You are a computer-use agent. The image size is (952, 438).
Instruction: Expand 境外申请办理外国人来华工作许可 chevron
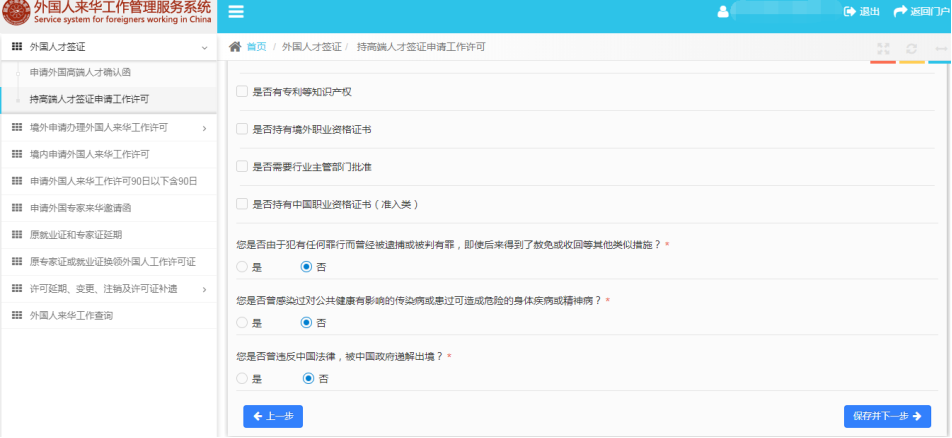(x=204, y=128)
